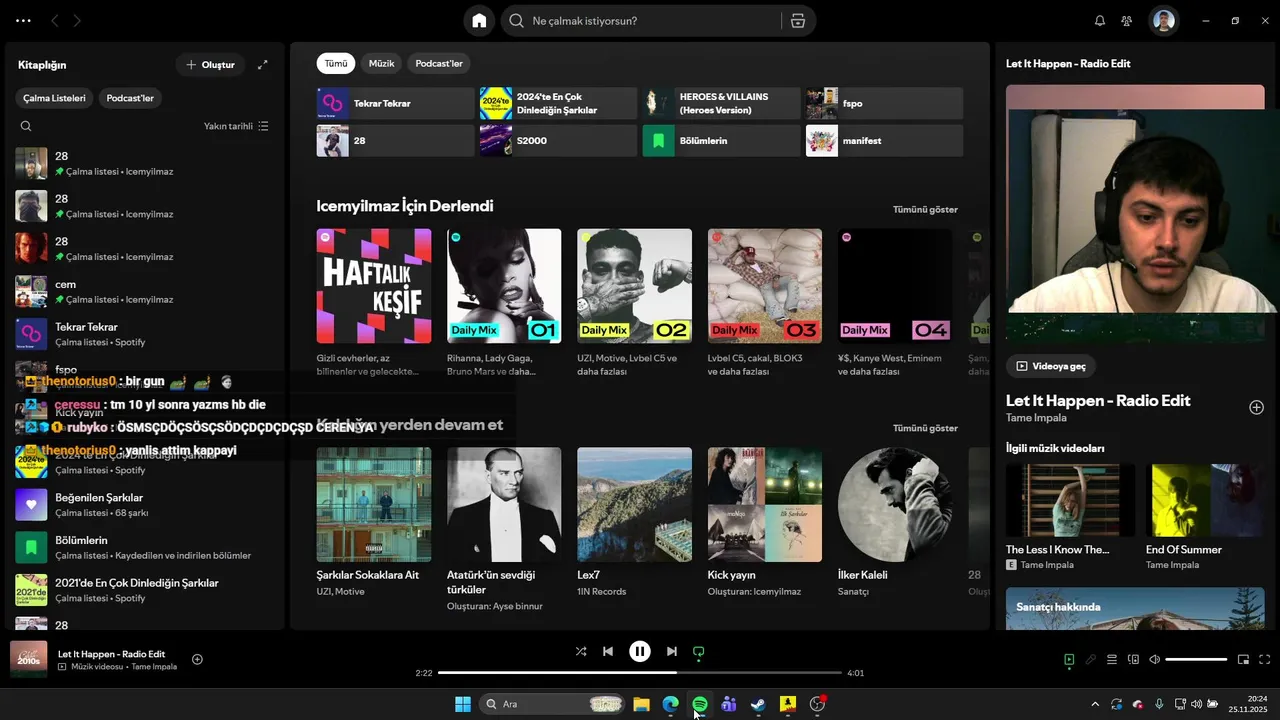The image size is (1280, 720).
Task: Open the browse icon in the search bar
Action: [x=797, y=21]
